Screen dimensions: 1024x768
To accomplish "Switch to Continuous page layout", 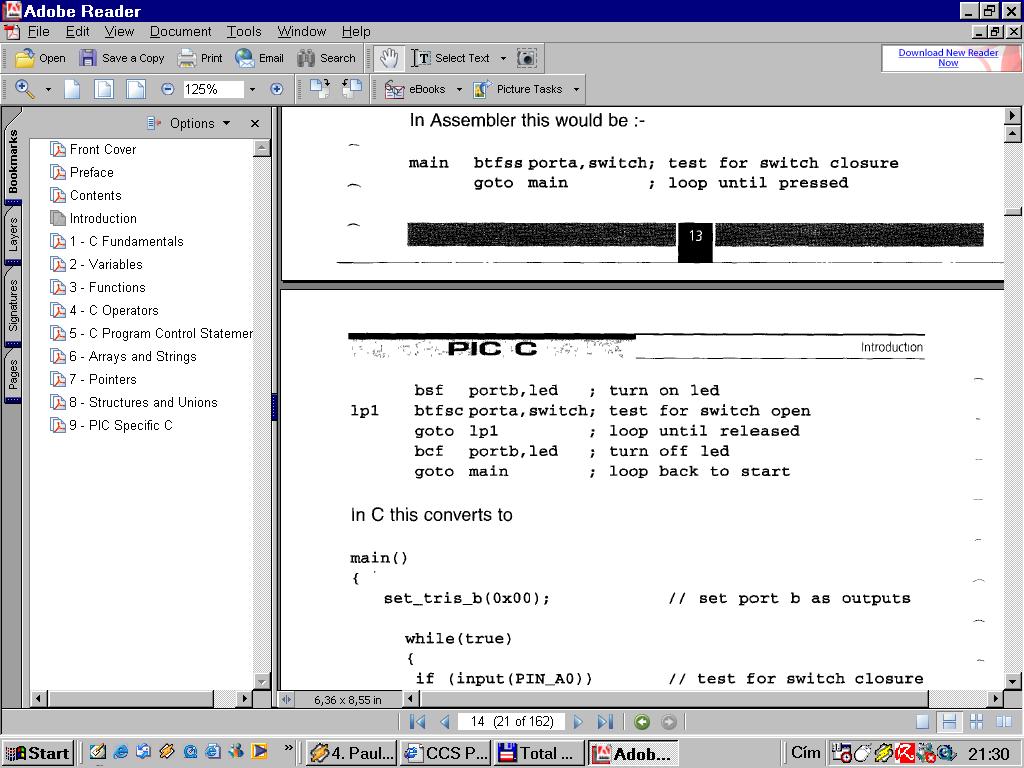I will [x=949, y=722].
